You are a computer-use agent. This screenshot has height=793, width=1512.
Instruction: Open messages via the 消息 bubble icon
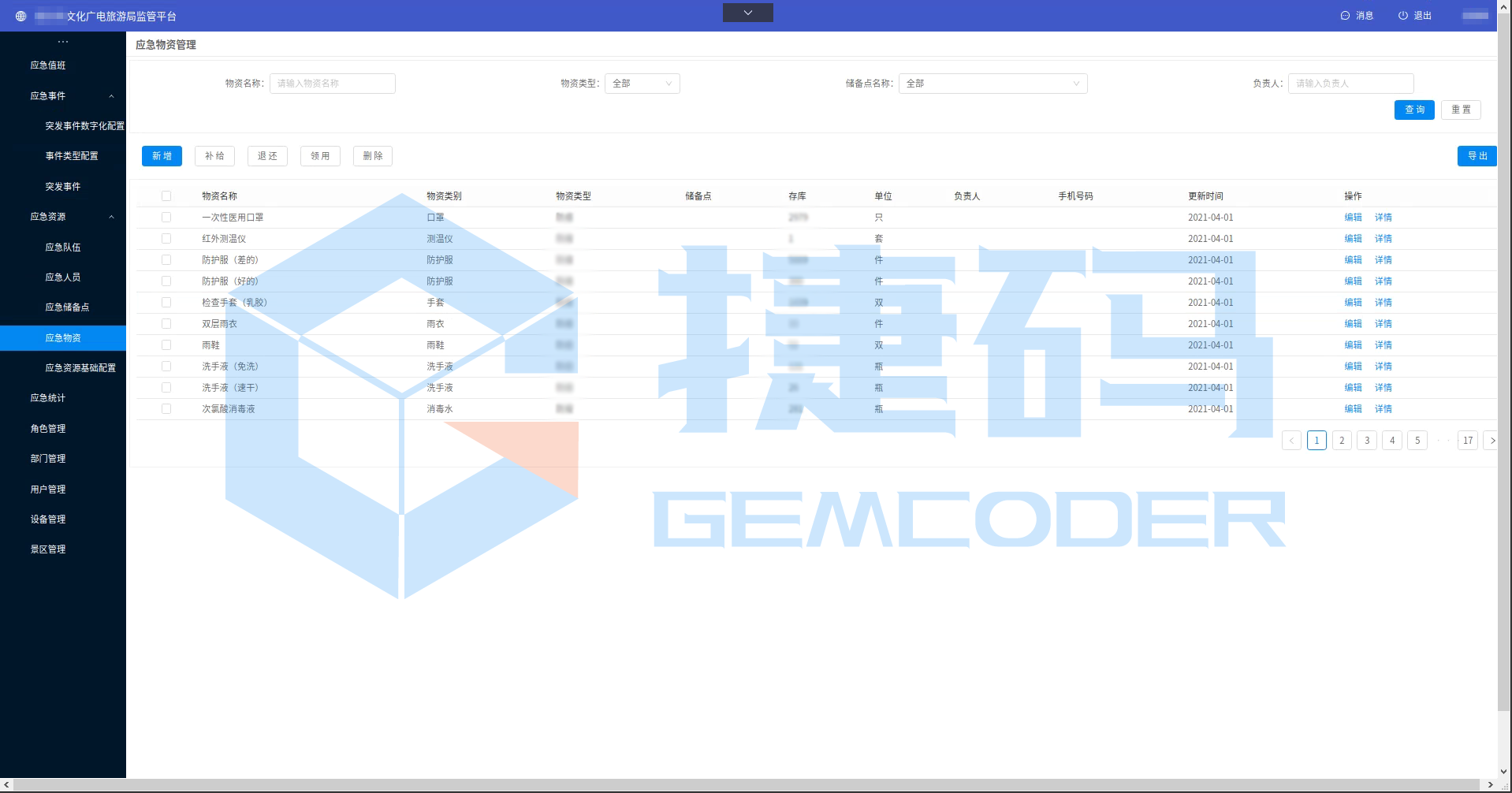(1344, 15)
